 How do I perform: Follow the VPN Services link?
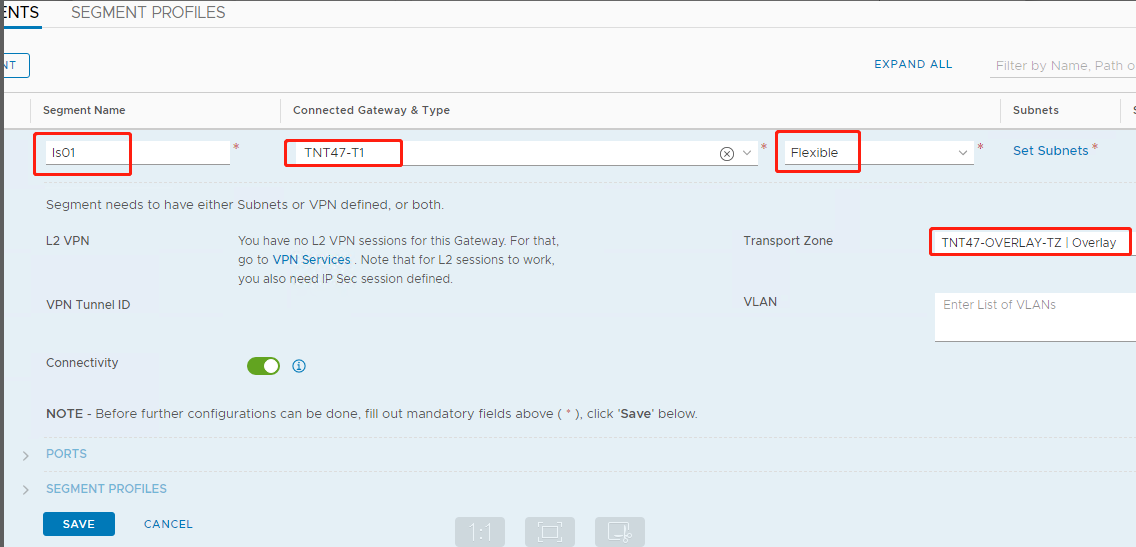pos(312,259)
